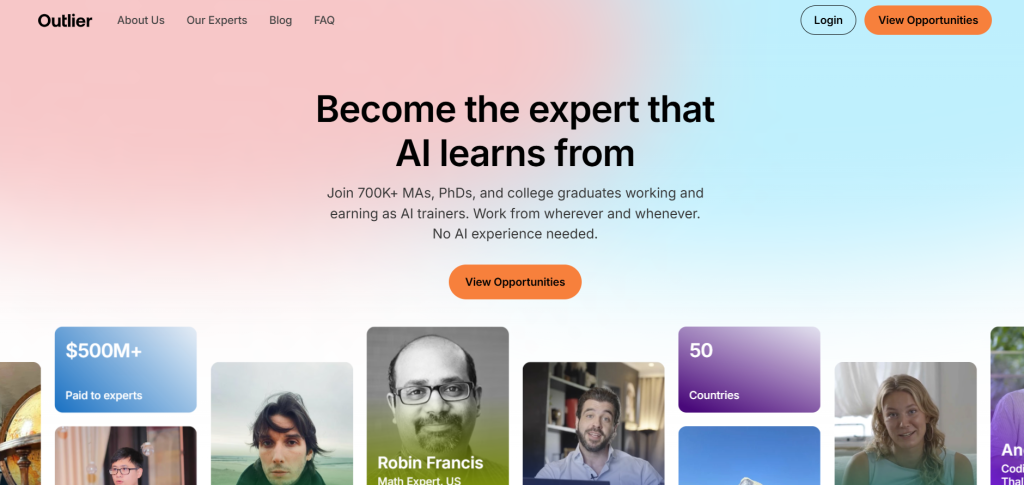Click the Robin Francis name label
Image resolution: width=1024 pixels, height=485 pixels.
coord(430,463)
